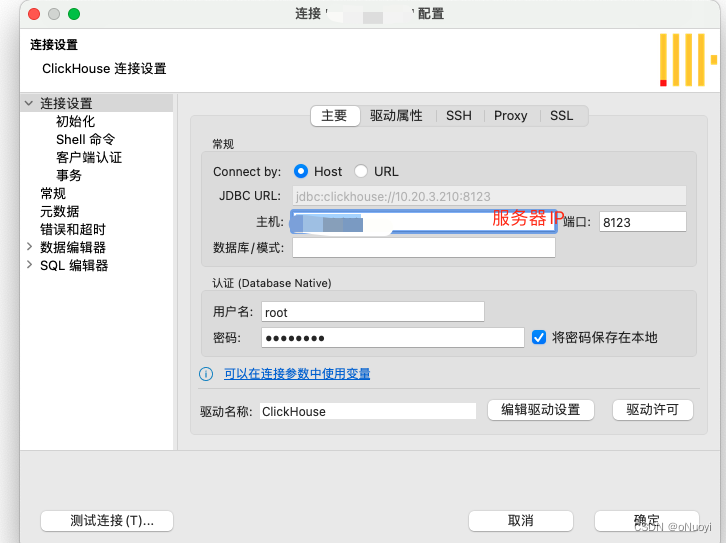Screen dimensions: 726x543
Task: Collapse the 连接设置 tree node
Action: 29,104
